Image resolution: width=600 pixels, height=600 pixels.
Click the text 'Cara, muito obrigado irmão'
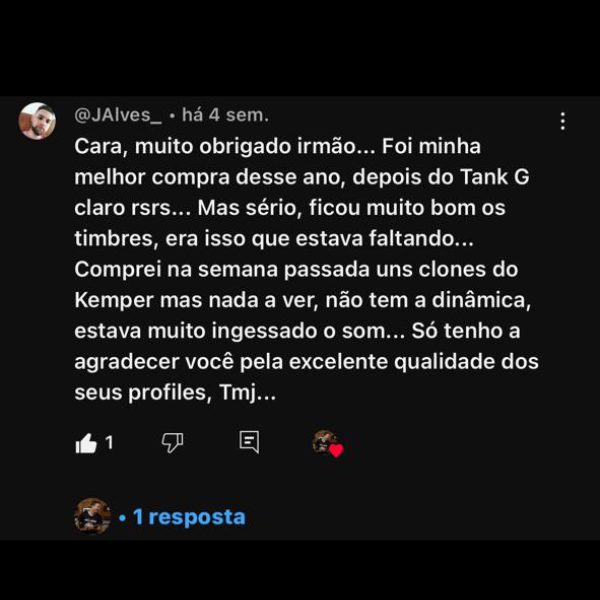[x=215, y=147]
